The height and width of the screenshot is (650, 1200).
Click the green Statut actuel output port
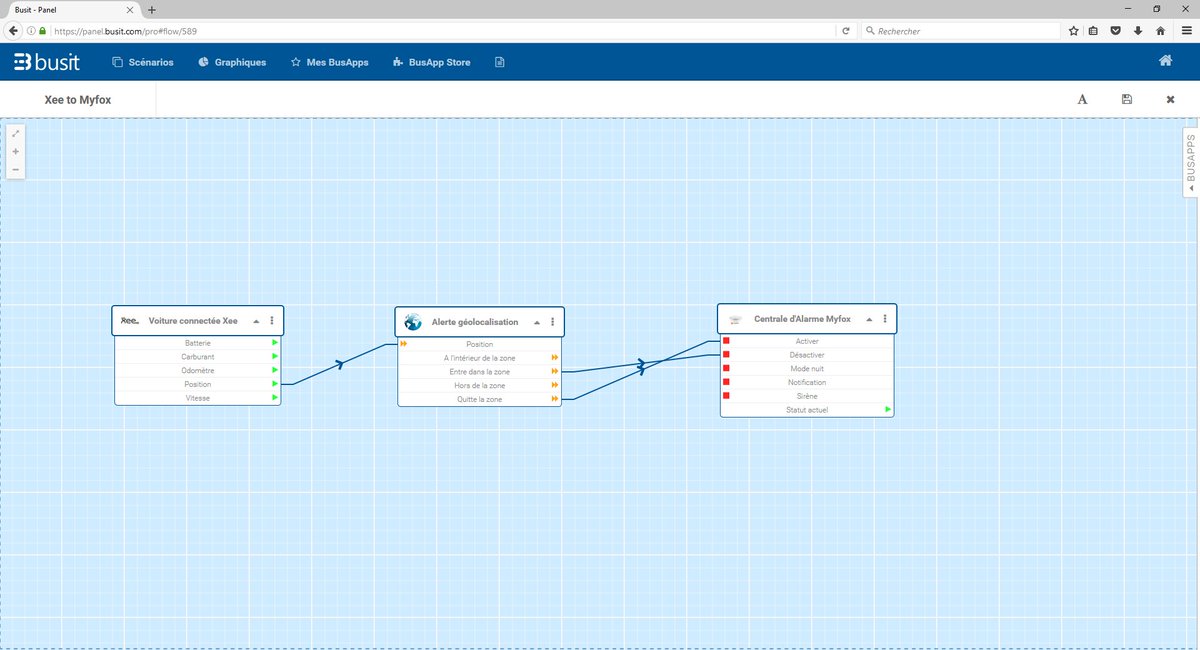click(x=887, y=409)
